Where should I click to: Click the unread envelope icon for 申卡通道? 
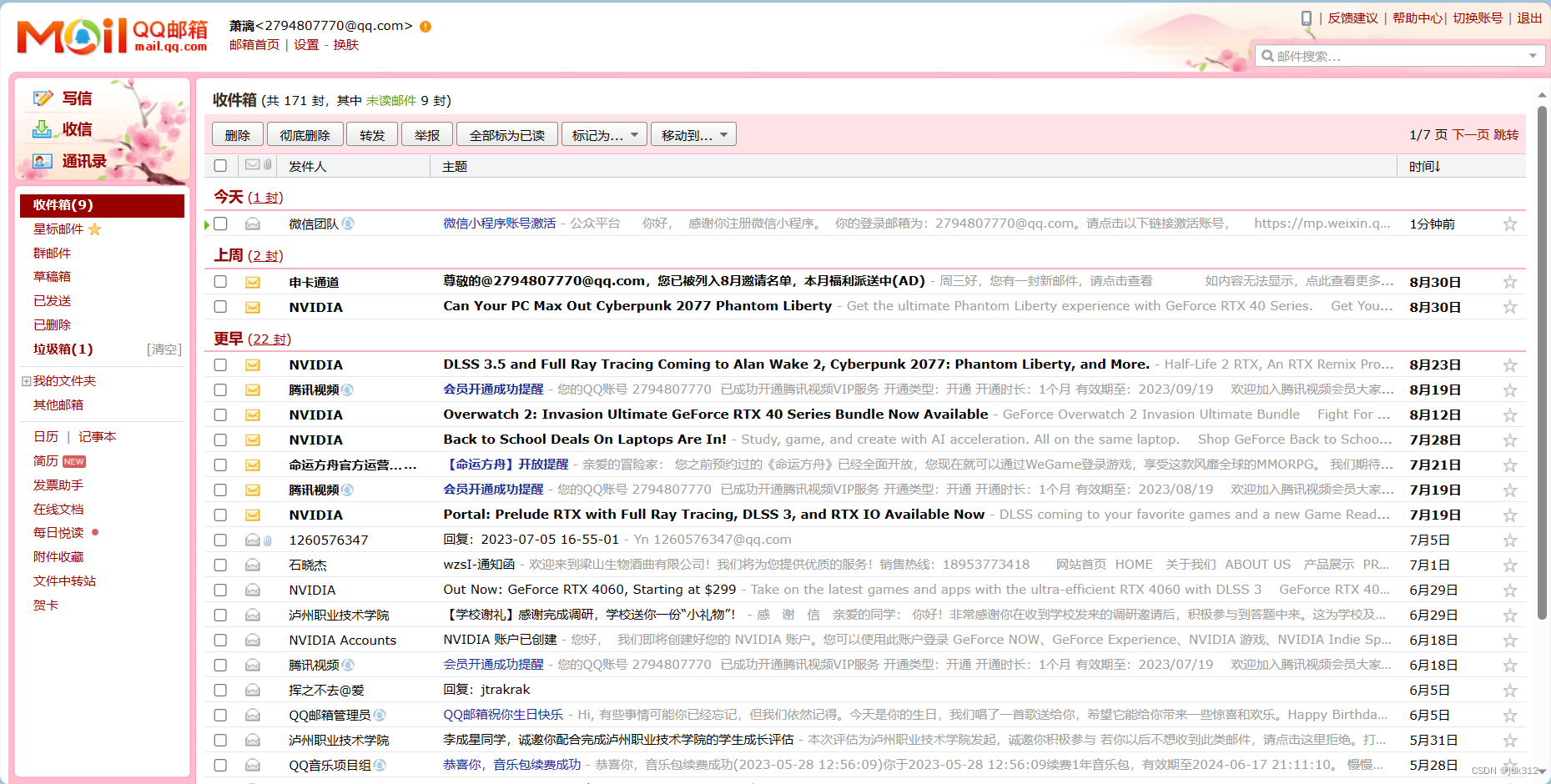tap(253, 283)
